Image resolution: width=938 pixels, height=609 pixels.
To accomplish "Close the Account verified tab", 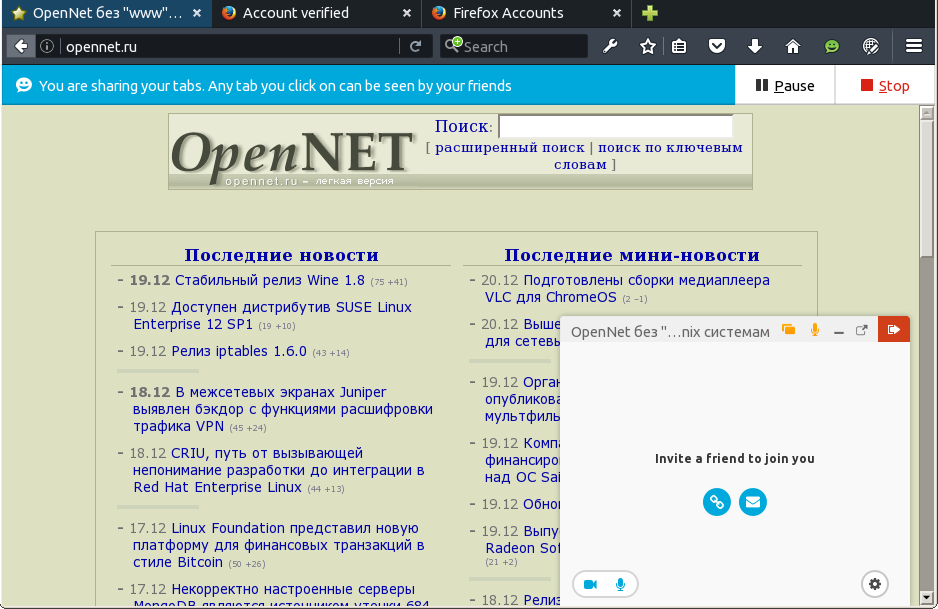I will point(406,13).
